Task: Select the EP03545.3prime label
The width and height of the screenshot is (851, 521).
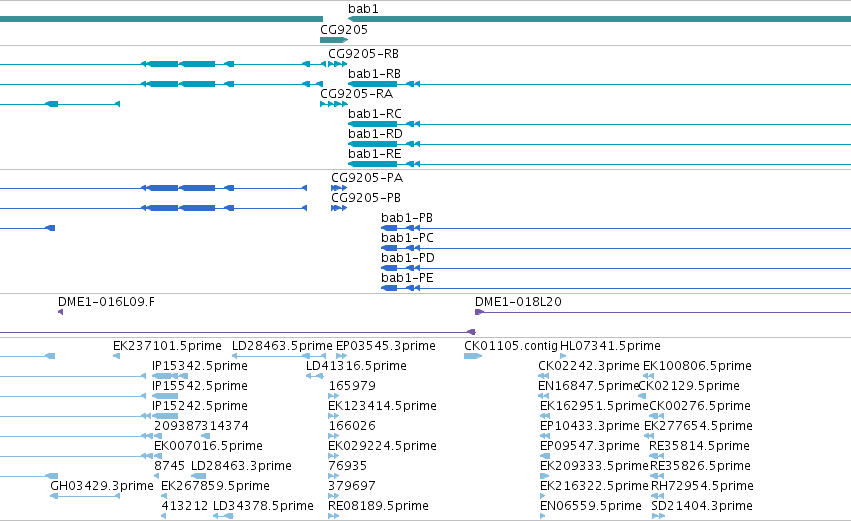Action: coord(386,346)
